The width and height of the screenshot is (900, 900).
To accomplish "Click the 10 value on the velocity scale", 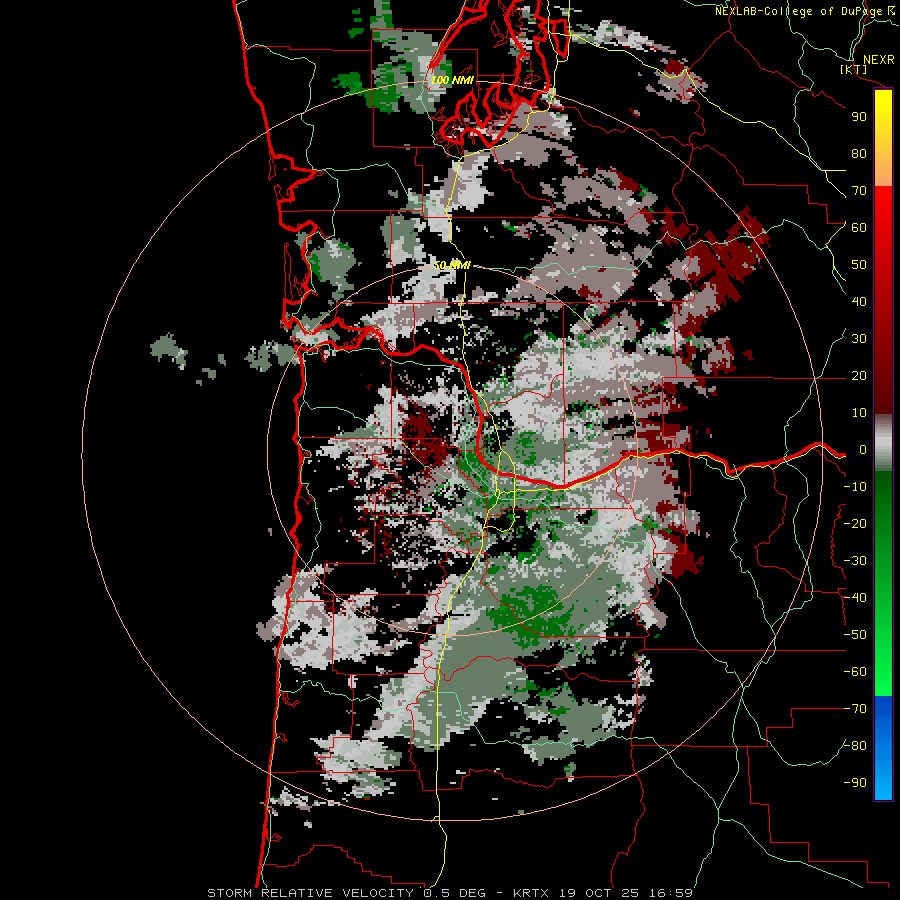I will click(x=859, y=413).
